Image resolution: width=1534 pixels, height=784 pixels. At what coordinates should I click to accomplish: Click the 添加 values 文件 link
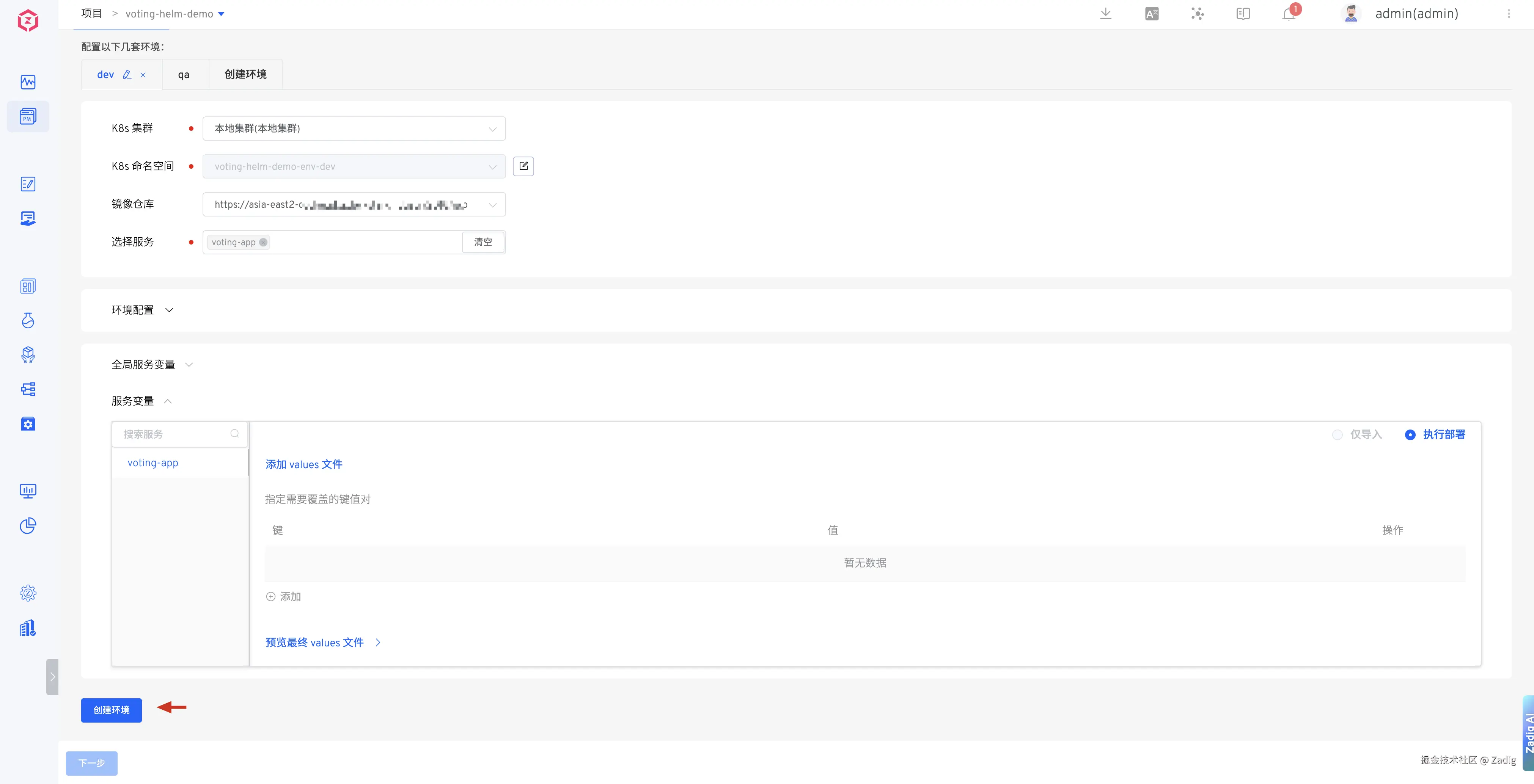coord(304,464)
